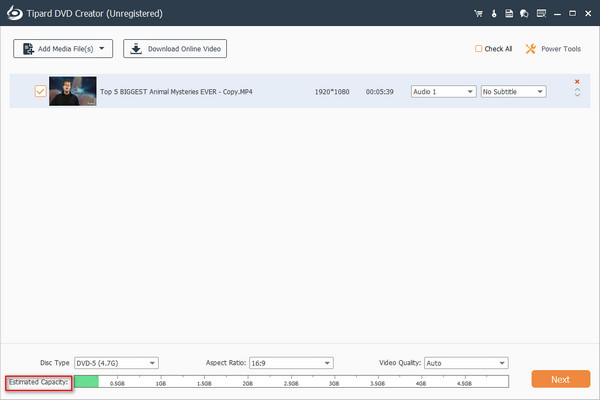Click the Estimated Capacity label
This screenshot has width=600, height=400.
(38, 382)
